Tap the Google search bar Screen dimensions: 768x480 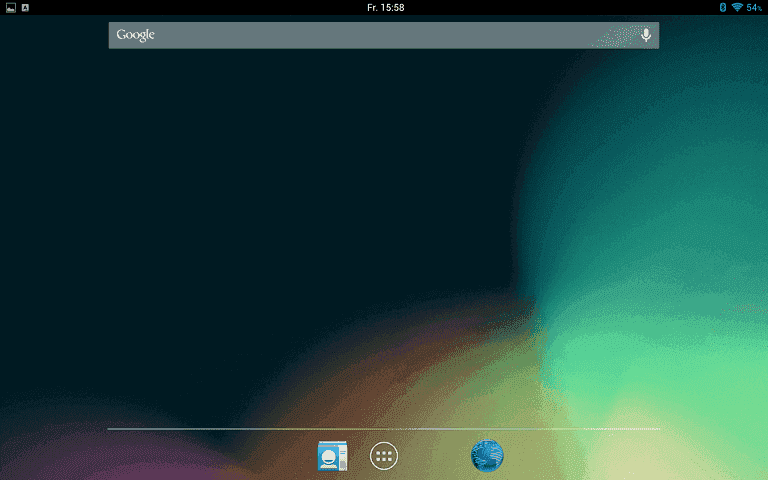tap(384, 35)
